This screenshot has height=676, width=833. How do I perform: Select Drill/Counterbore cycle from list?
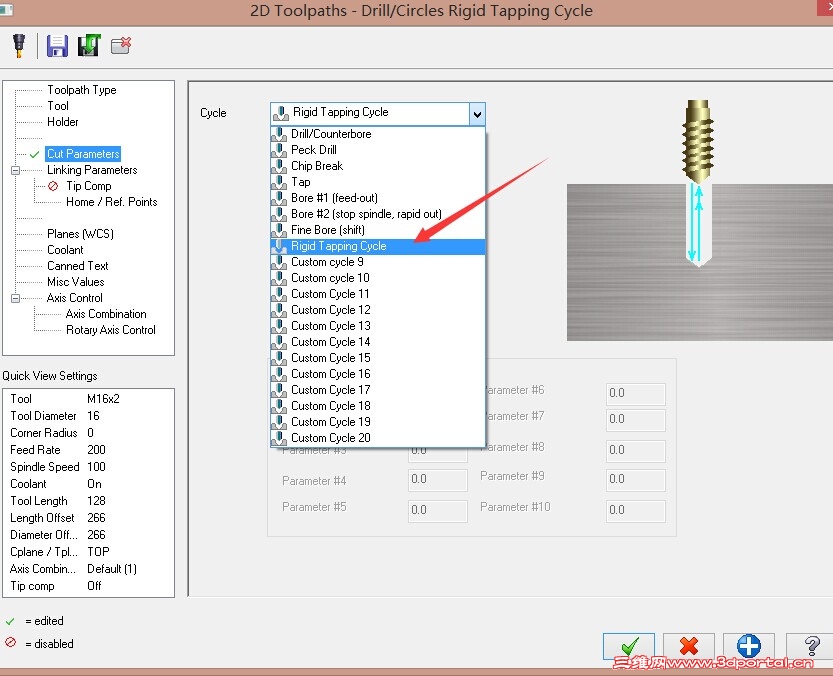378,134
